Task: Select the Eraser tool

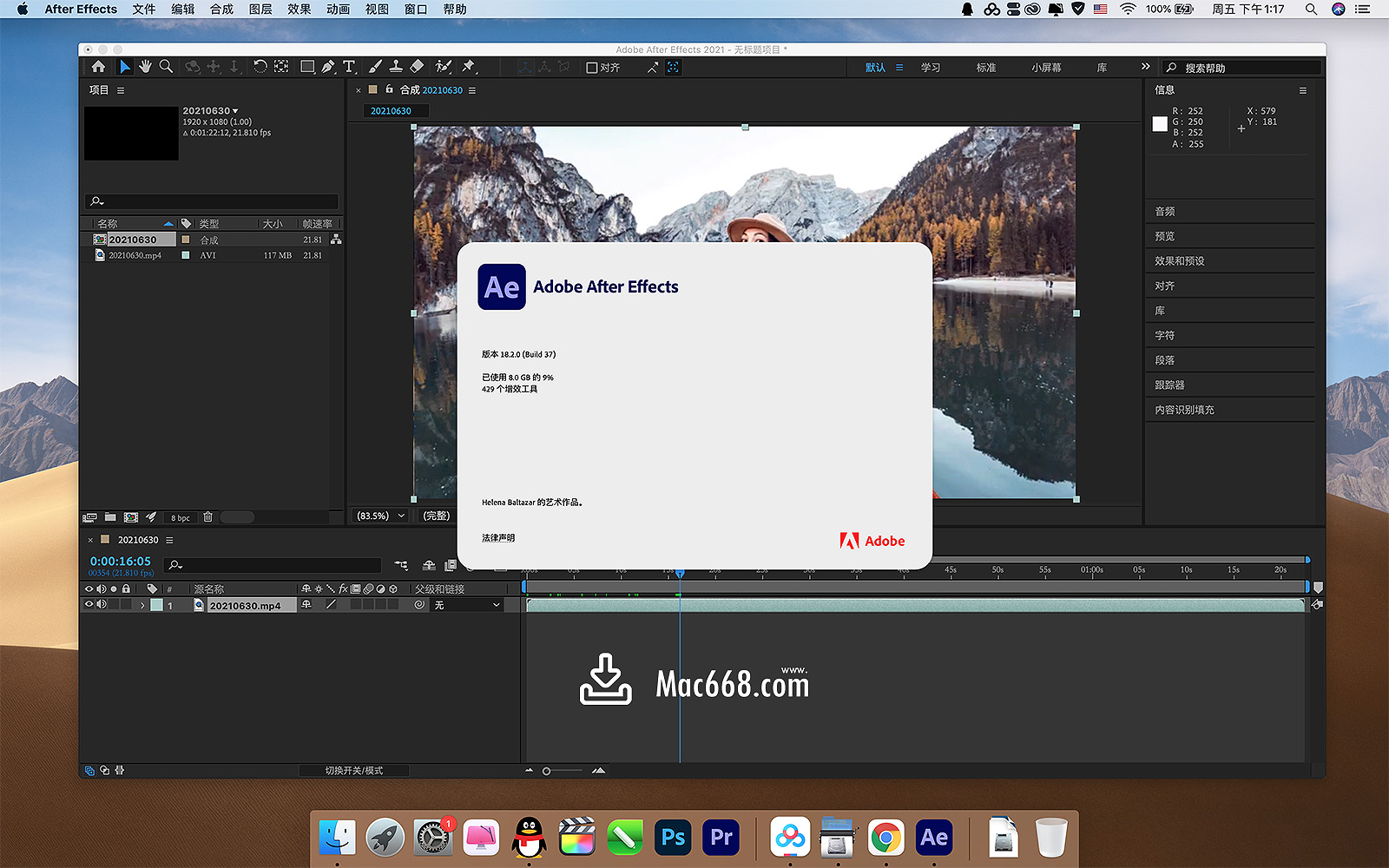Action: pyautogui.click(x=417, y=67)
